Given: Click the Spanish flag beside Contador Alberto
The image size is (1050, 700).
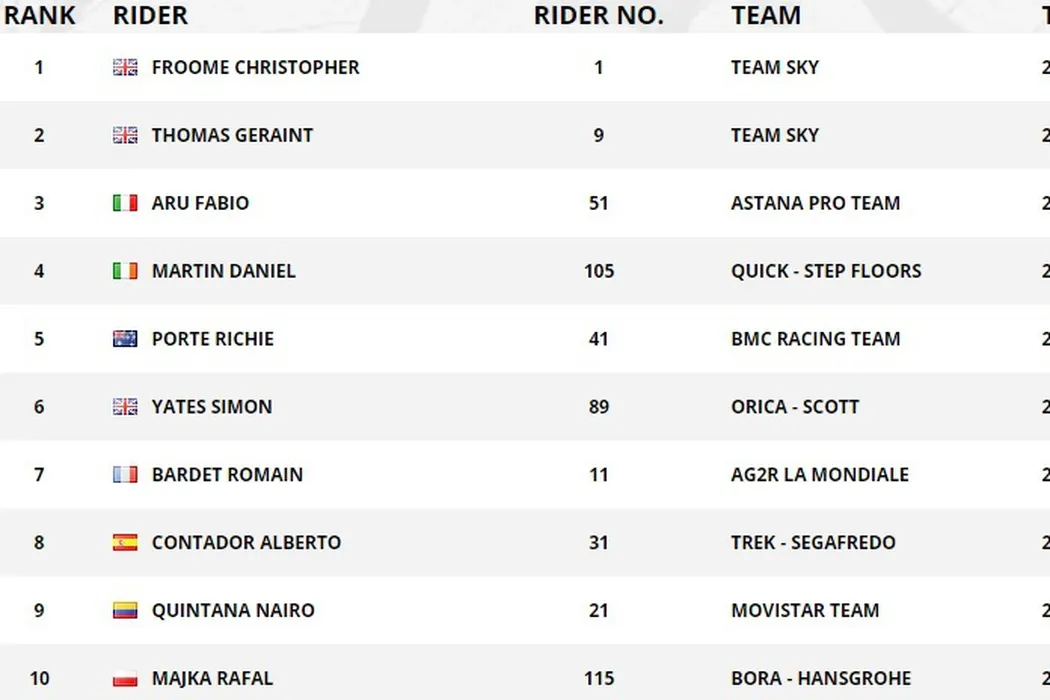Looking at the screenshot, I should click(125, 543).
